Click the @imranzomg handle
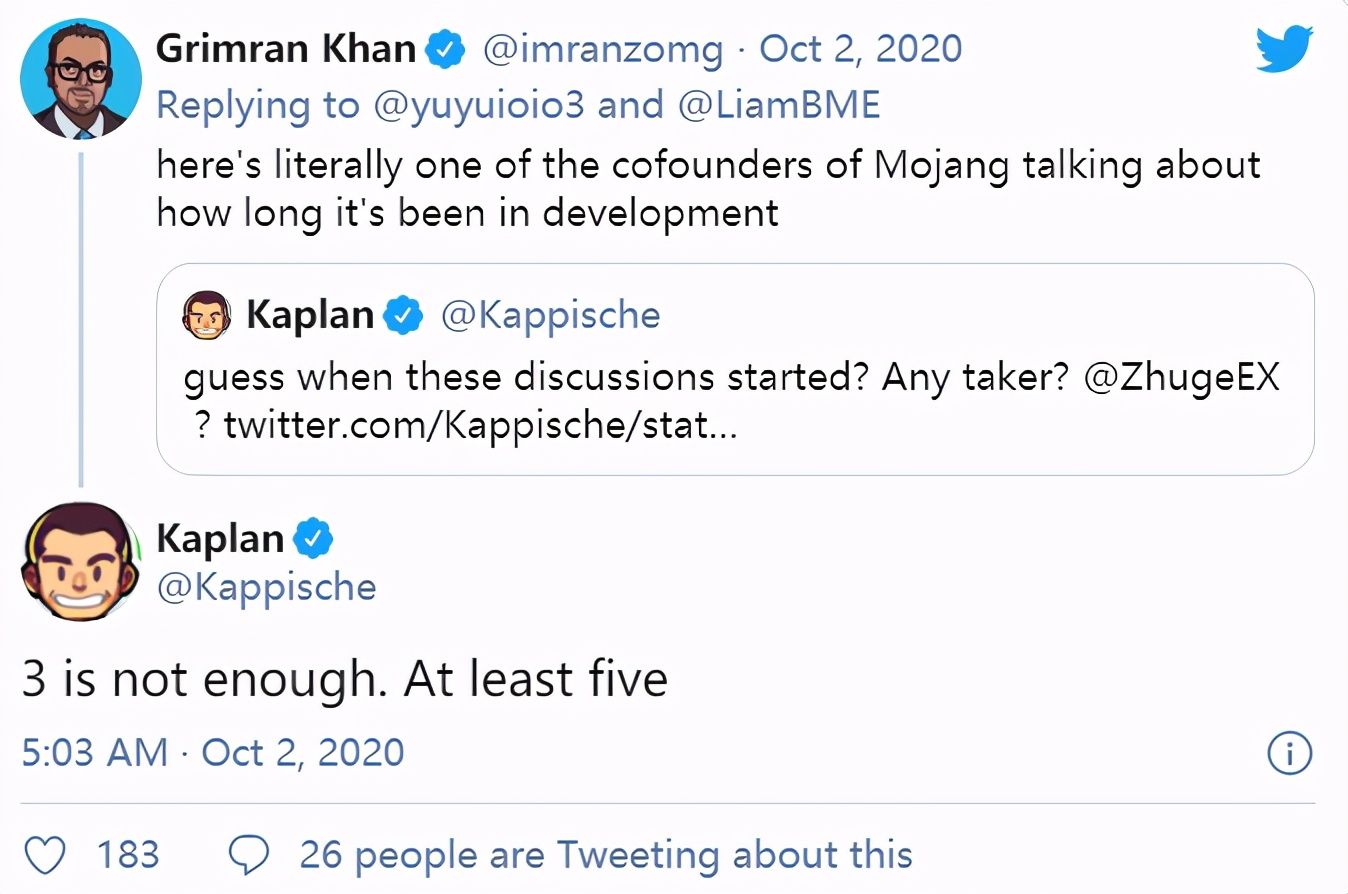1348x894 pixels. coord(603,49)
